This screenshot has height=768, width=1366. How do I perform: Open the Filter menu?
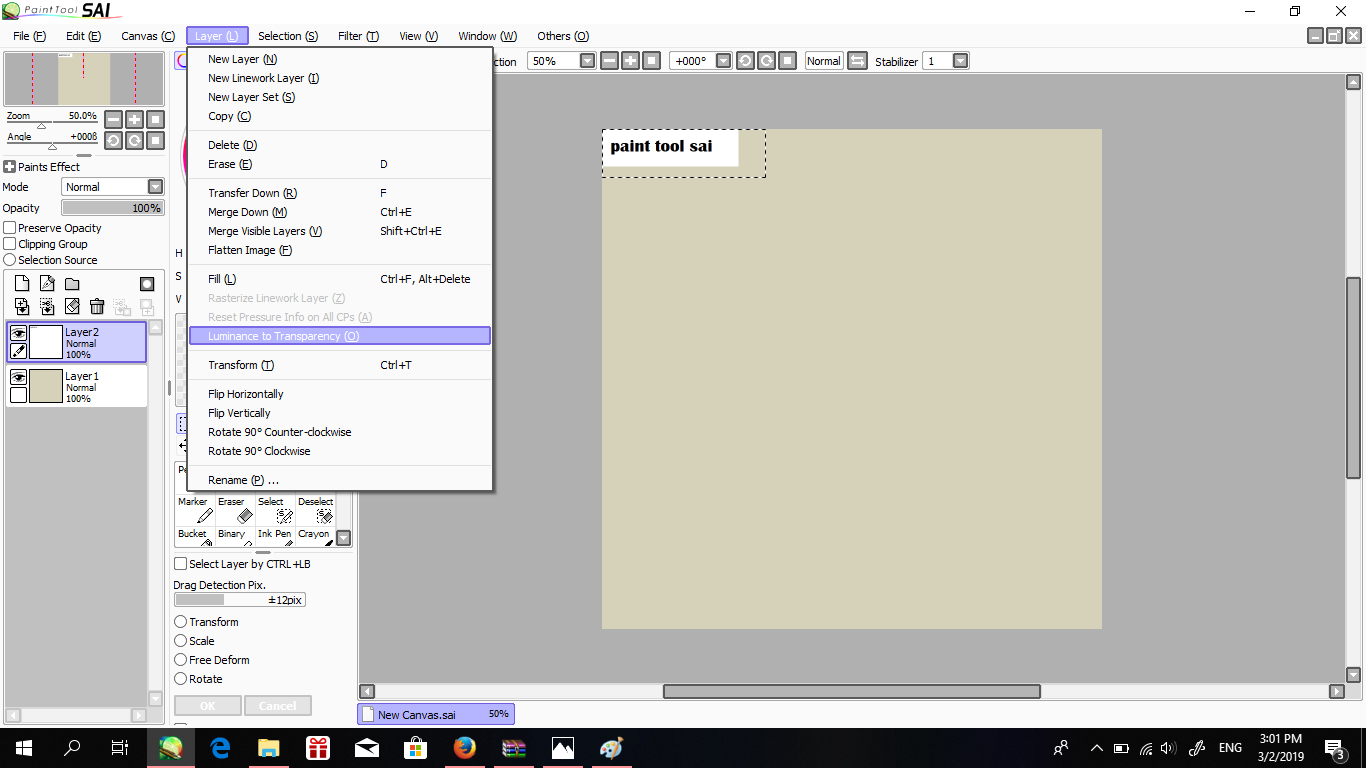358,36
